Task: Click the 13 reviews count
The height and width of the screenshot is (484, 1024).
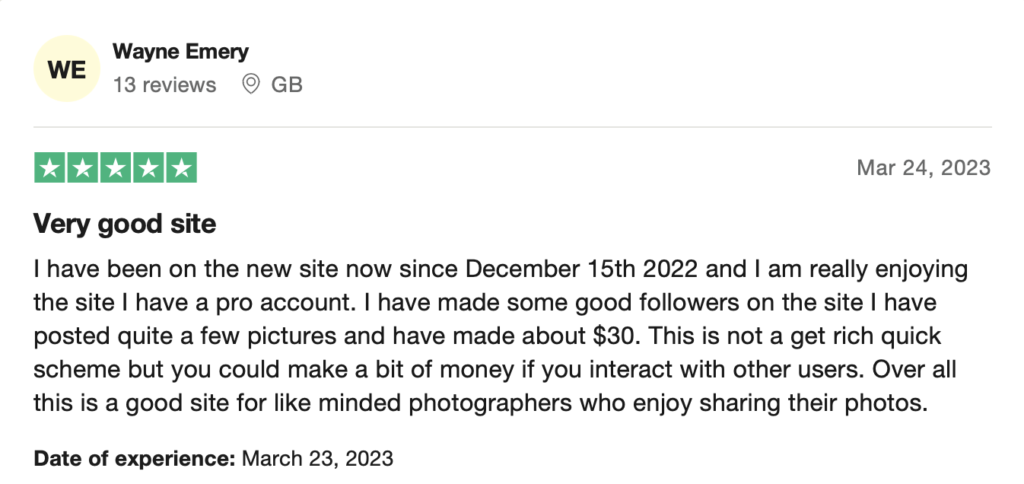Action: point(164,85)
